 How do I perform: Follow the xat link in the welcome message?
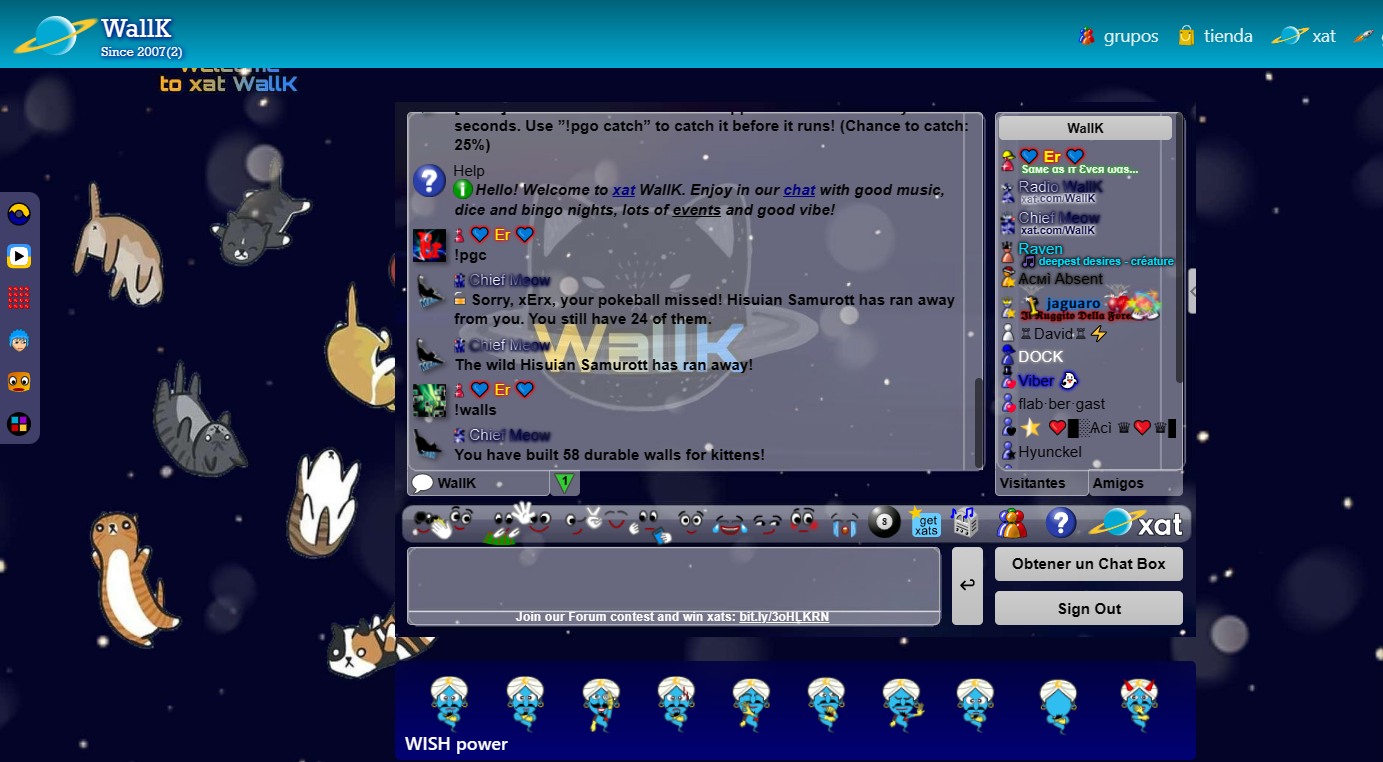tap(624, 190)
